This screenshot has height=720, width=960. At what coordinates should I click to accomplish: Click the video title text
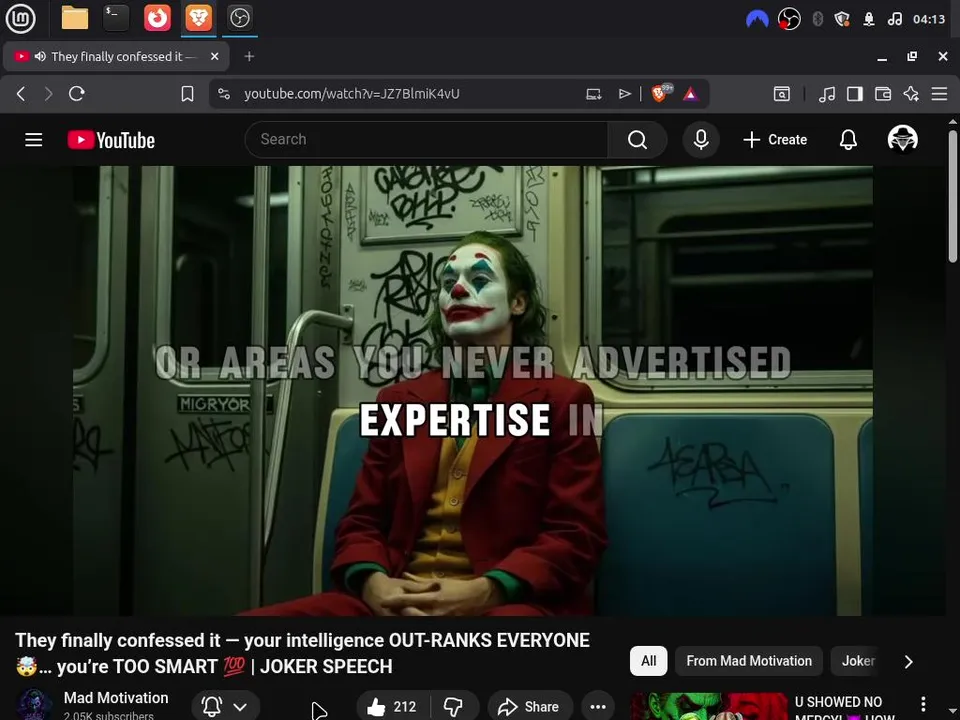tap(302, 653)
